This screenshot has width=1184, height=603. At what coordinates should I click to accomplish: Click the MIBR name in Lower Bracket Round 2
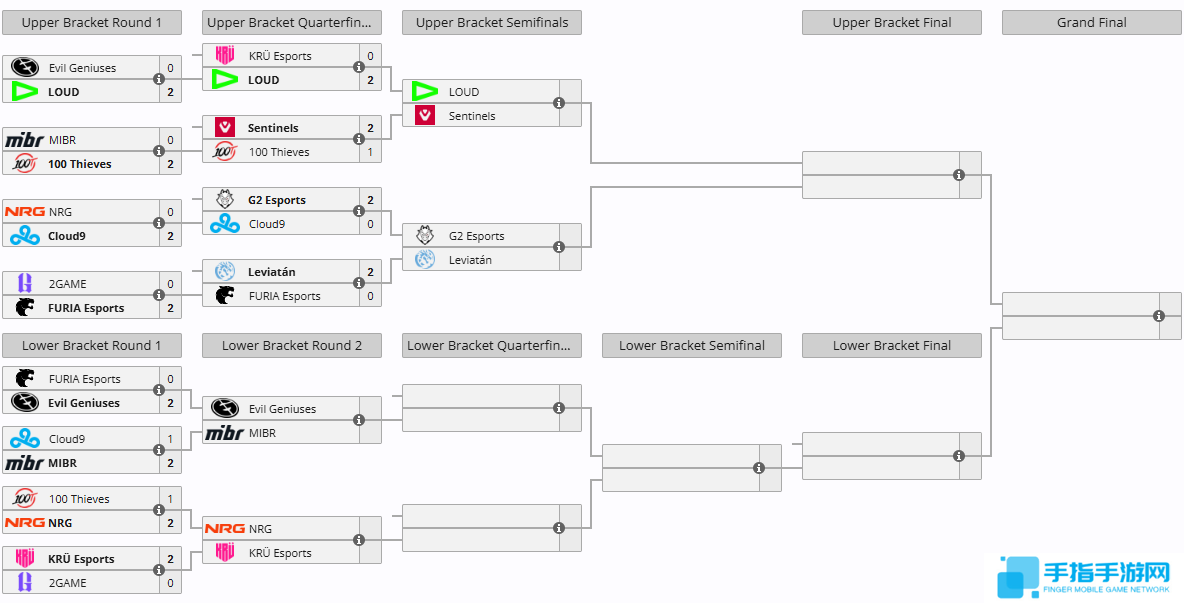click(x=262, y=433)
